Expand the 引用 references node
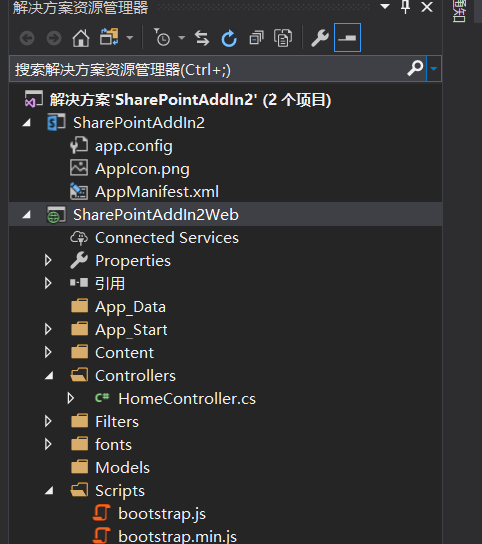Image resolution: width=482 pixels, height=544 pixels. pyautogui.click(x=48, y=283)
